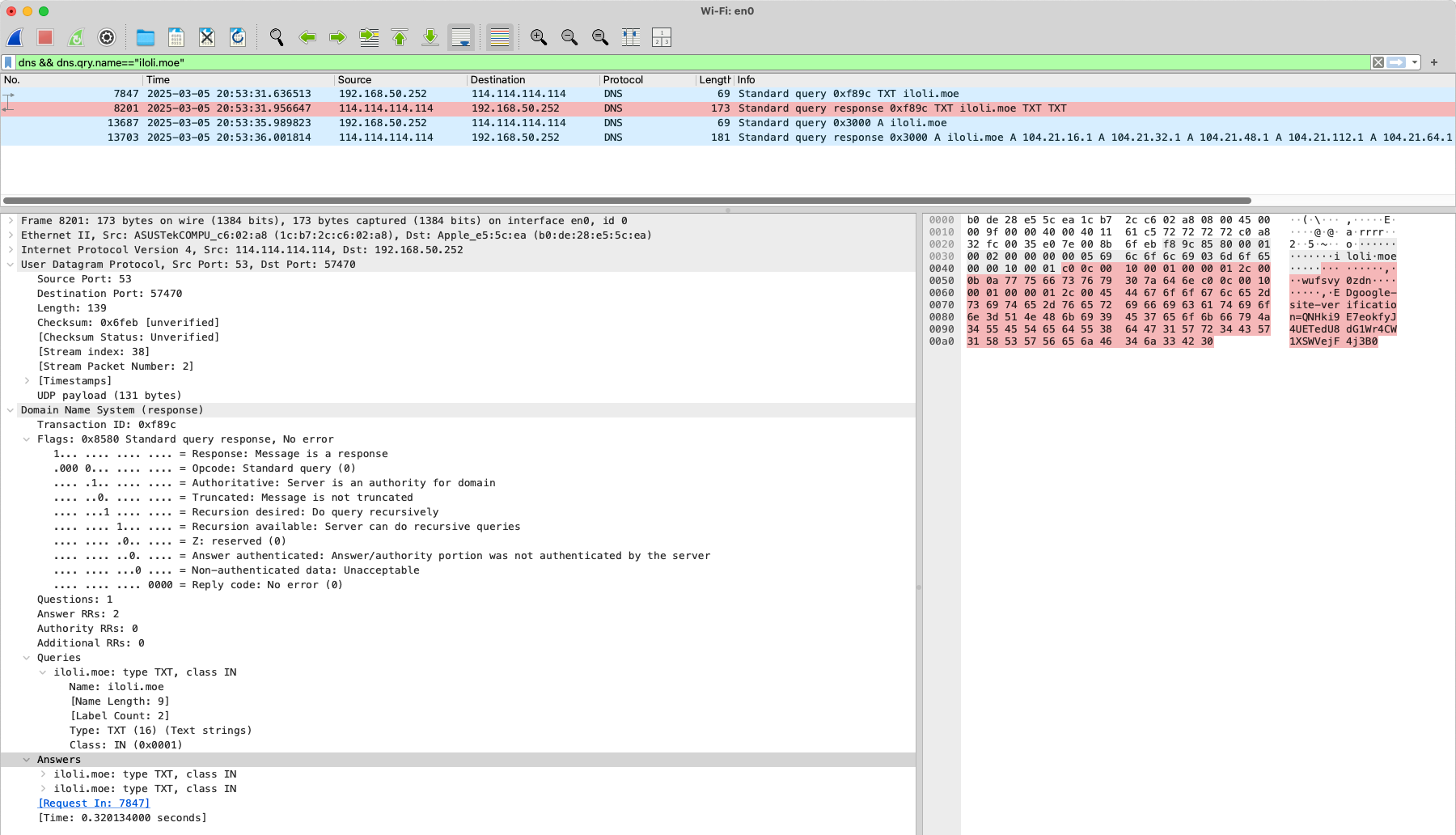Sort by the Time column
Image resolution: width=1456 pixels, height=835 pixels.
tap(239, 80)
